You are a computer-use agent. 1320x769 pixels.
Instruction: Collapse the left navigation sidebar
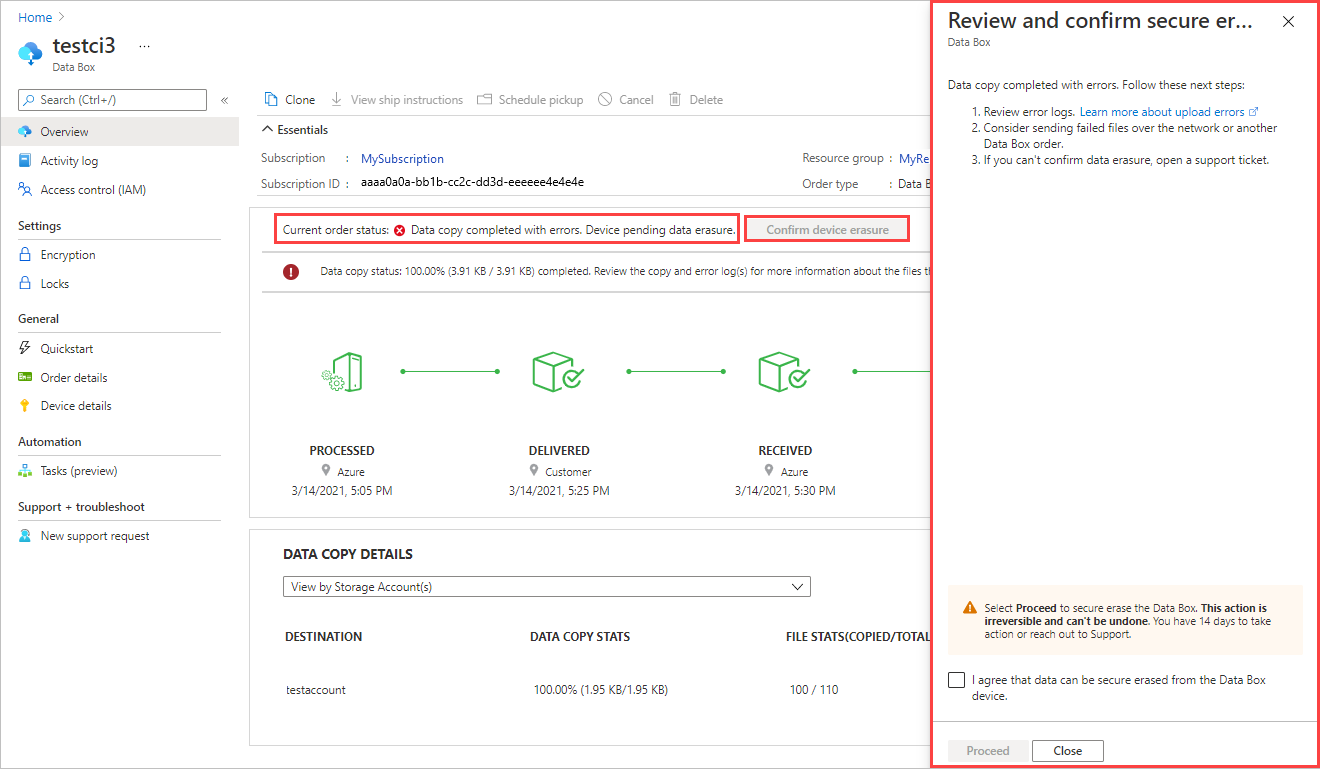point(224,99)
